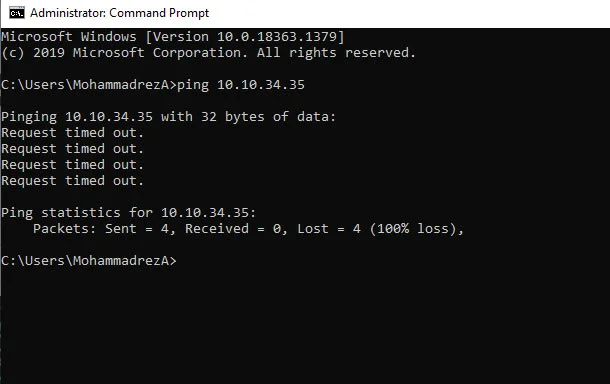Click the Microsoft Corporation copyright line
The height and width of the screenshot is (384, 610).
tap(209, 53)
